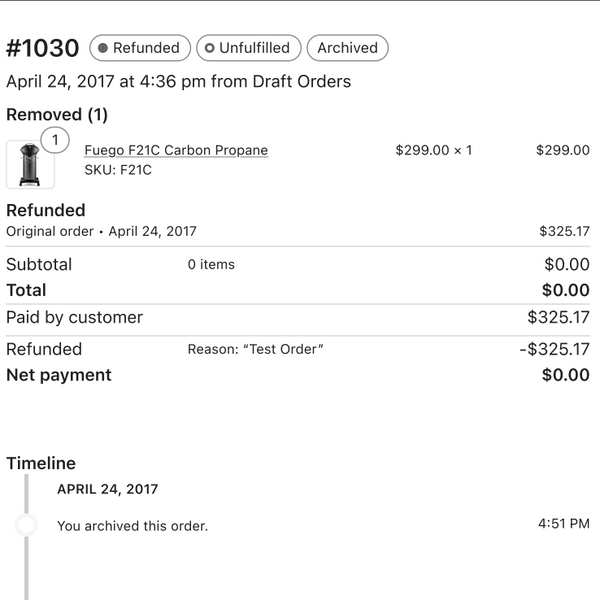Click the "You archived this order." event

[x=132, y=526]
